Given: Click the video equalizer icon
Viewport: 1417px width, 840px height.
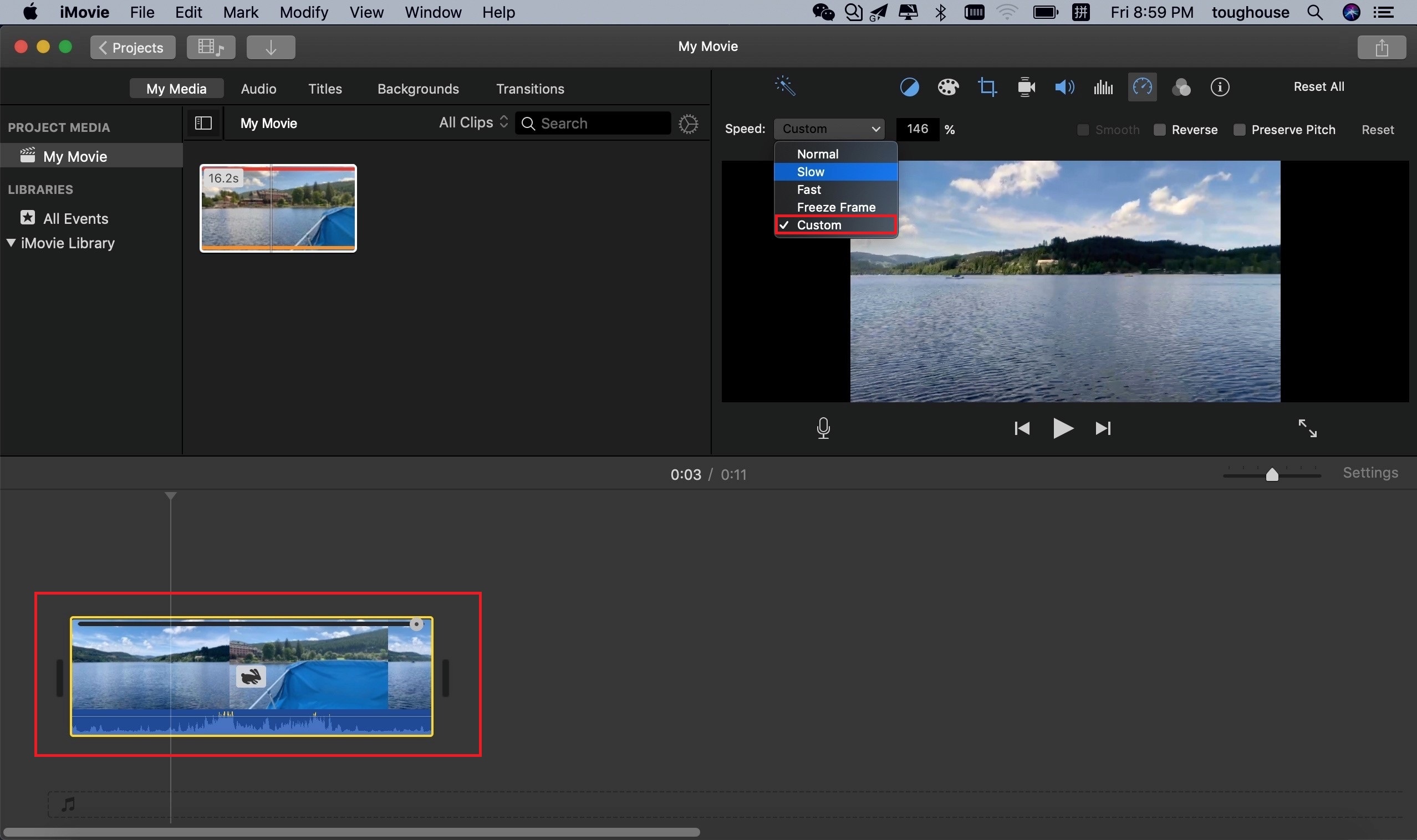Looking at the screenshot, I should click(1103, 87).
